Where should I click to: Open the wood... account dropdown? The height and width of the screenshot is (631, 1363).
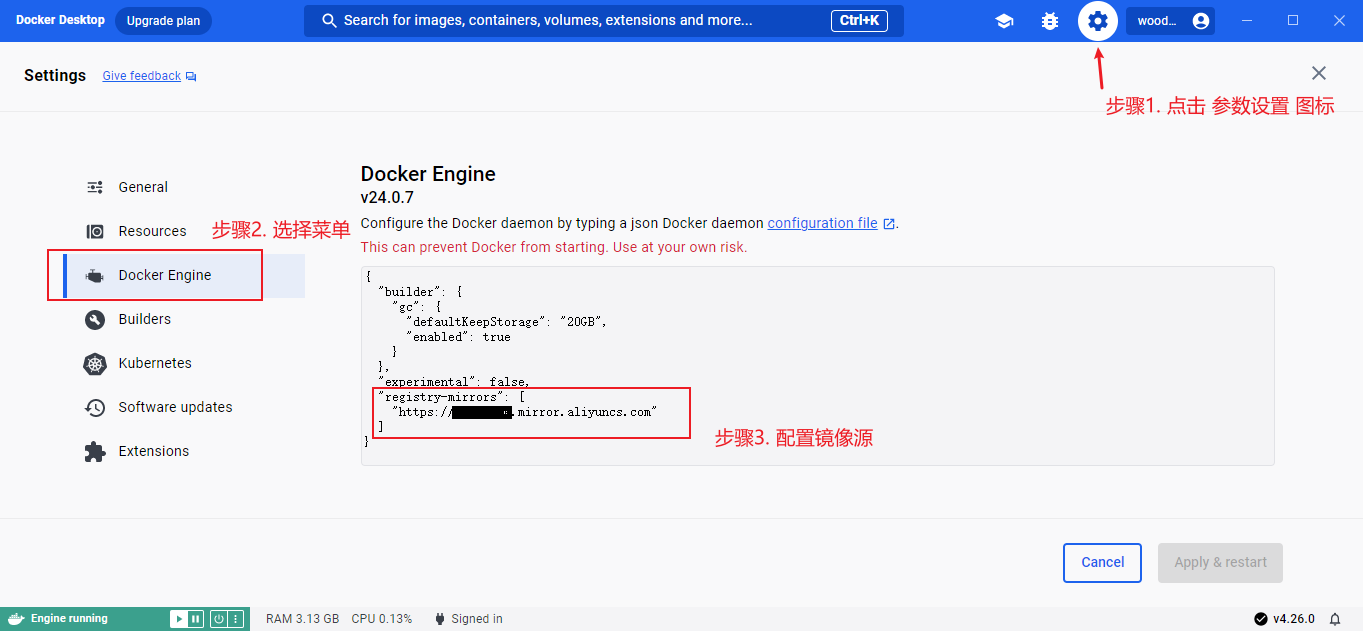[x=1170, y=21]
